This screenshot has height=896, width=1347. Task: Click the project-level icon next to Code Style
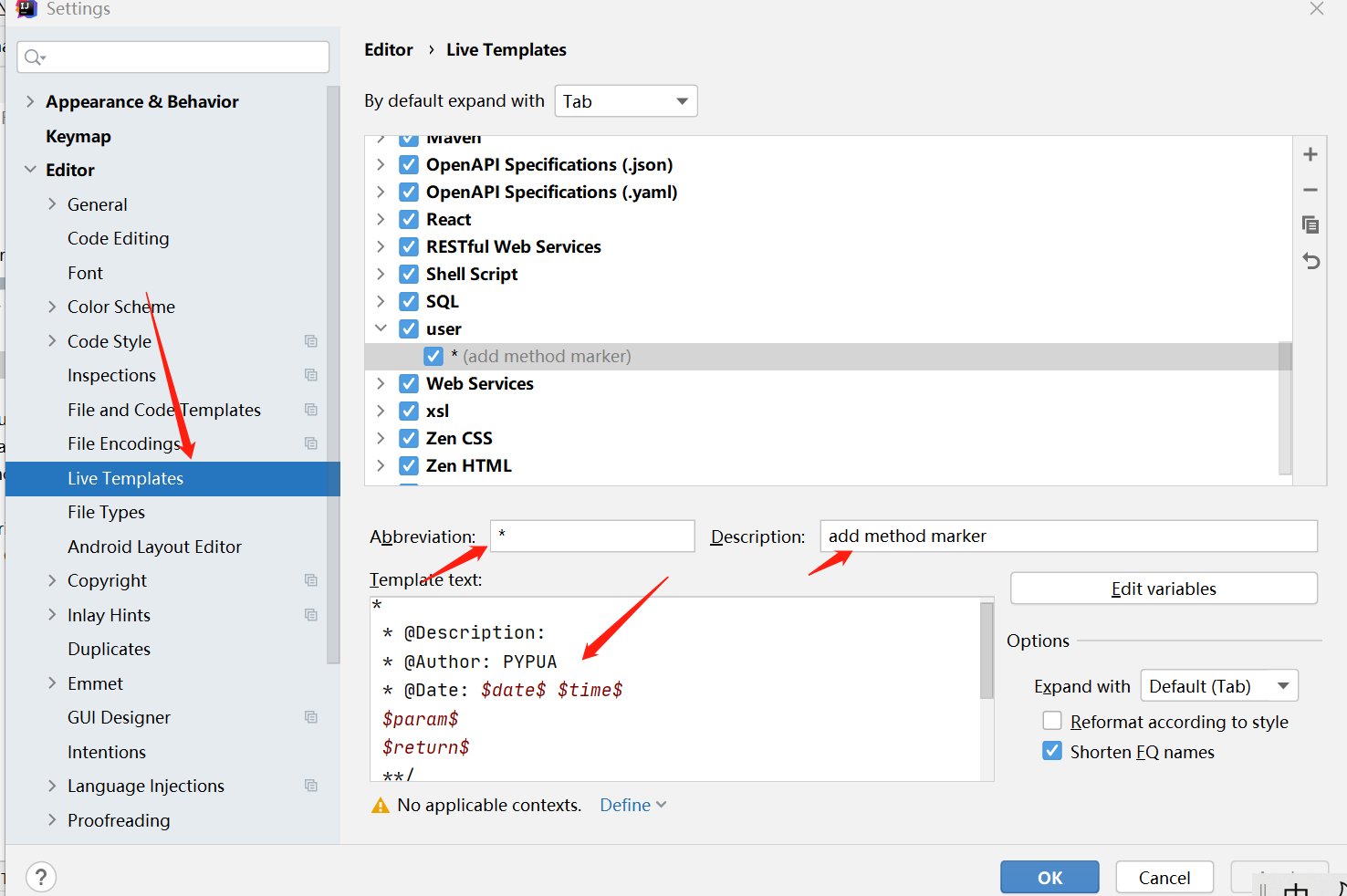coord(311,341)
